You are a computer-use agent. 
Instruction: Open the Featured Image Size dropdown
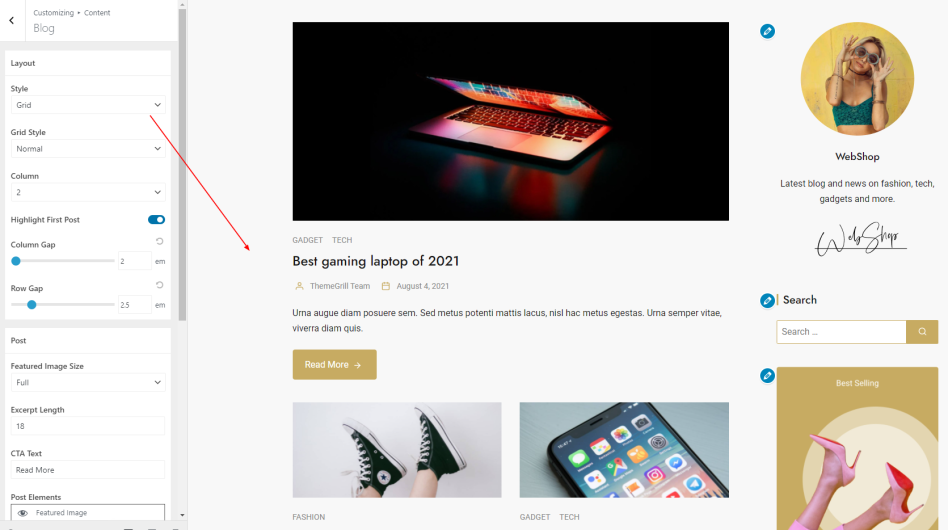pos(88,383)
